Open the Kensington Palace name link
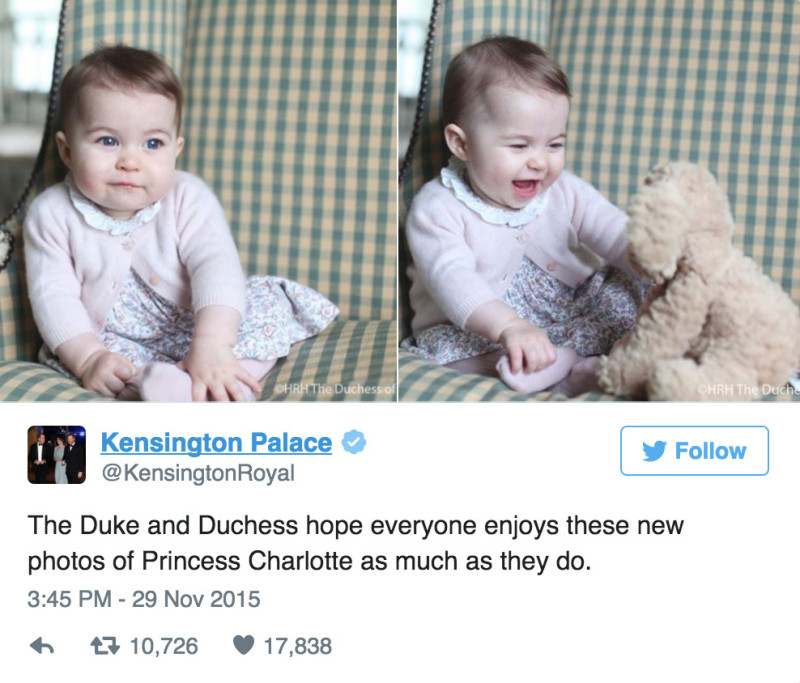 216,442
